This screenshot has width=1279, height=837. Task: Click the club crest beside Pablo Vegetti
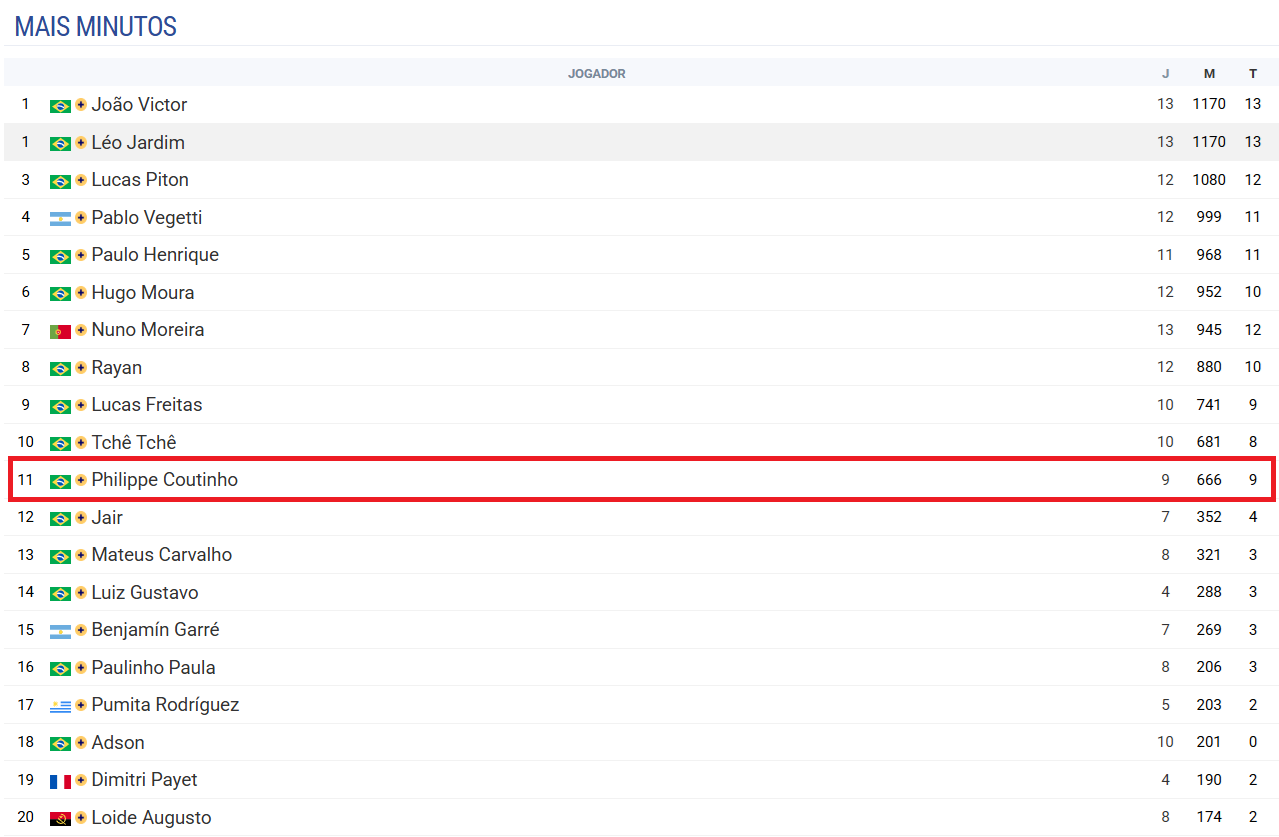[81, 218]
